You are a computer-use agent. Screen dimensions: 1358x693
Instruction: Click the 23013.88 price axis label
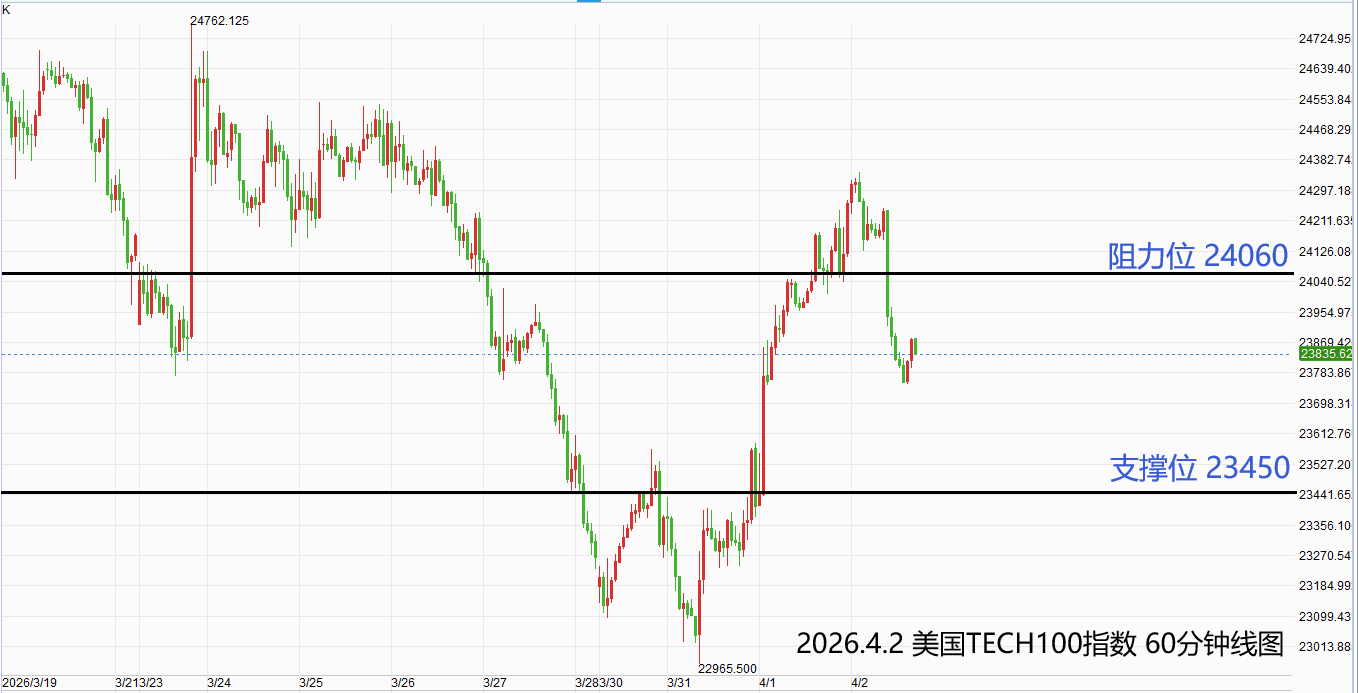(1325, 646)
